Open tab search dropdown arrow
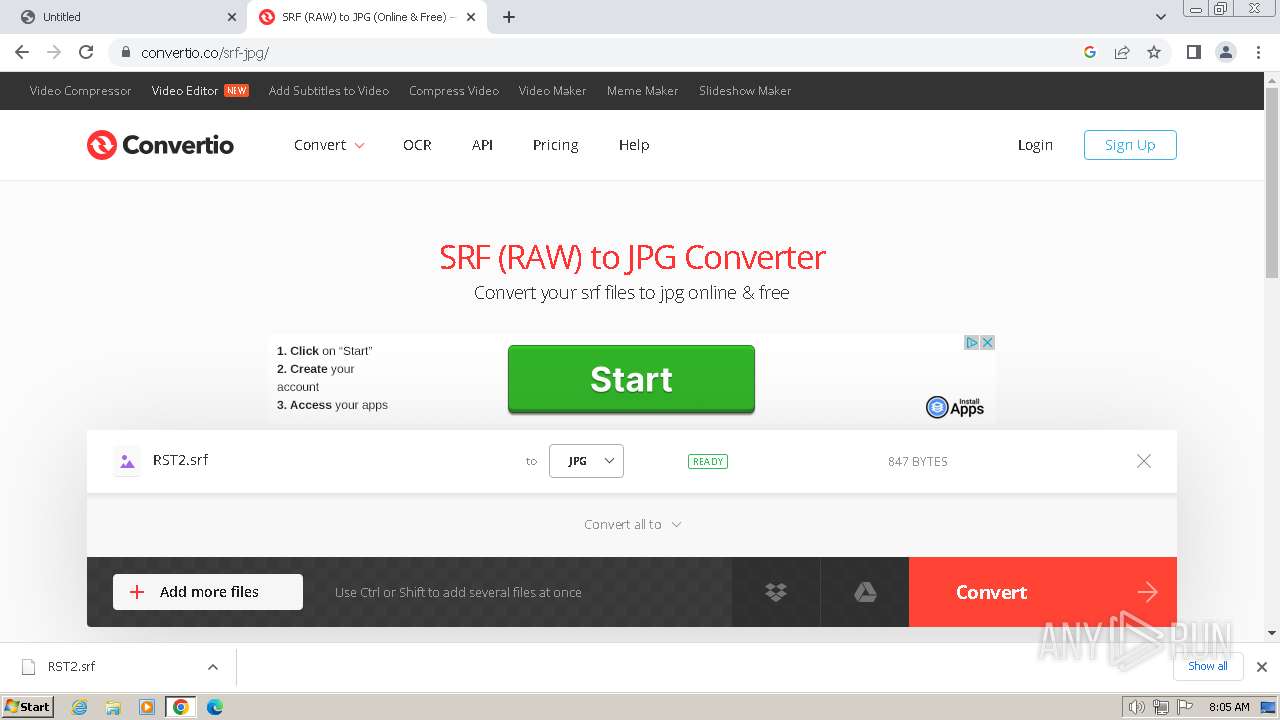 (x=1160, y=17)
